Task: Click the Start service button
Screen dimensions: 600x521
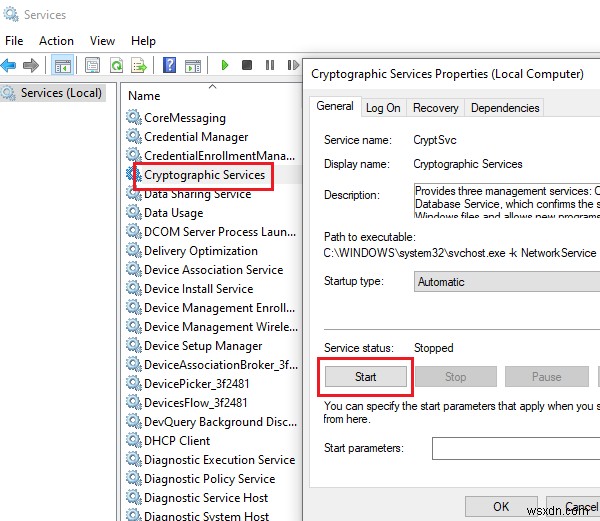Action: coord(365,377)
